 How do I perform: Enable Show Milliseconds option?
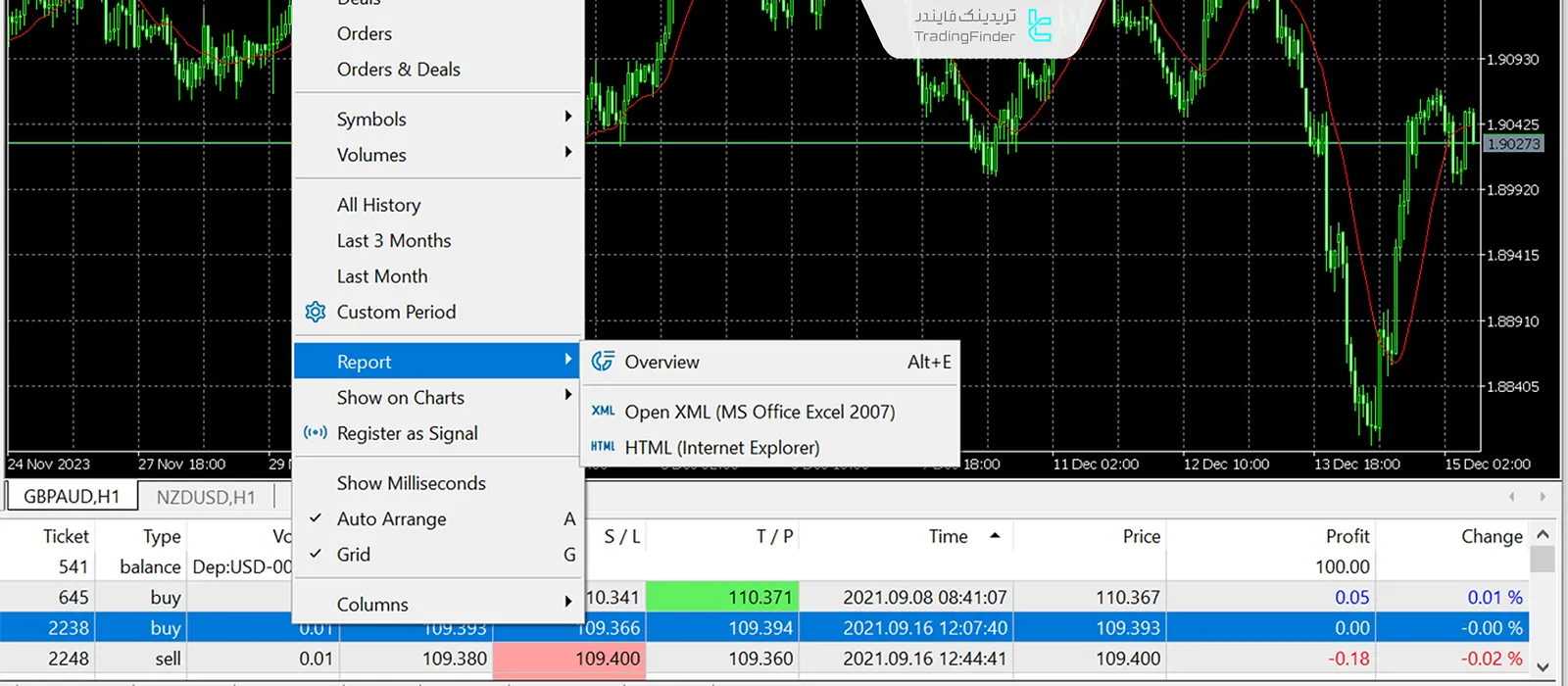coord(411,483)
